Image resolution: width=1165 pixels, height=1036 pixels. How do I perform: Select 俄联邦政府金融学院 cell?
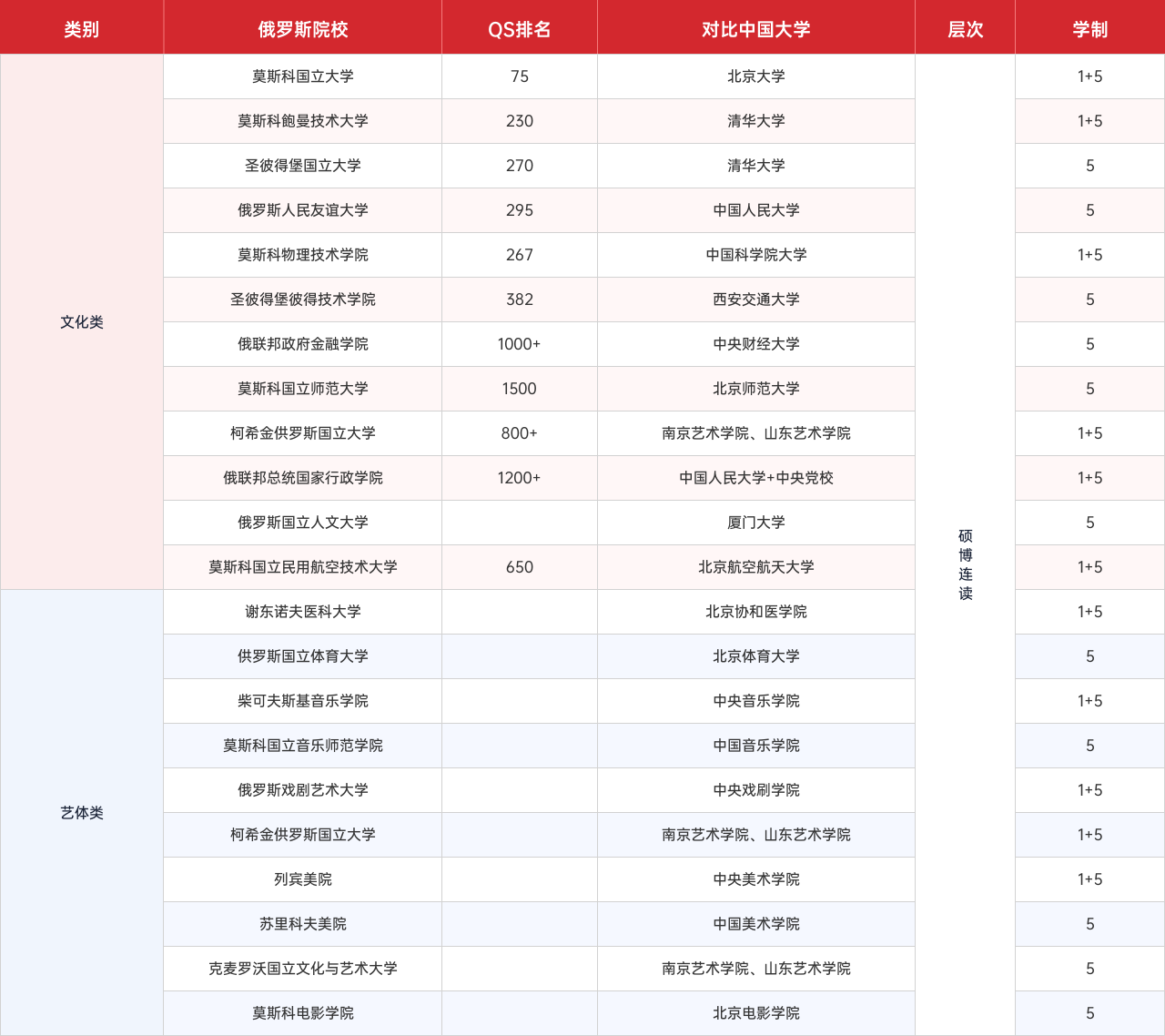click(x=303, y=344)
